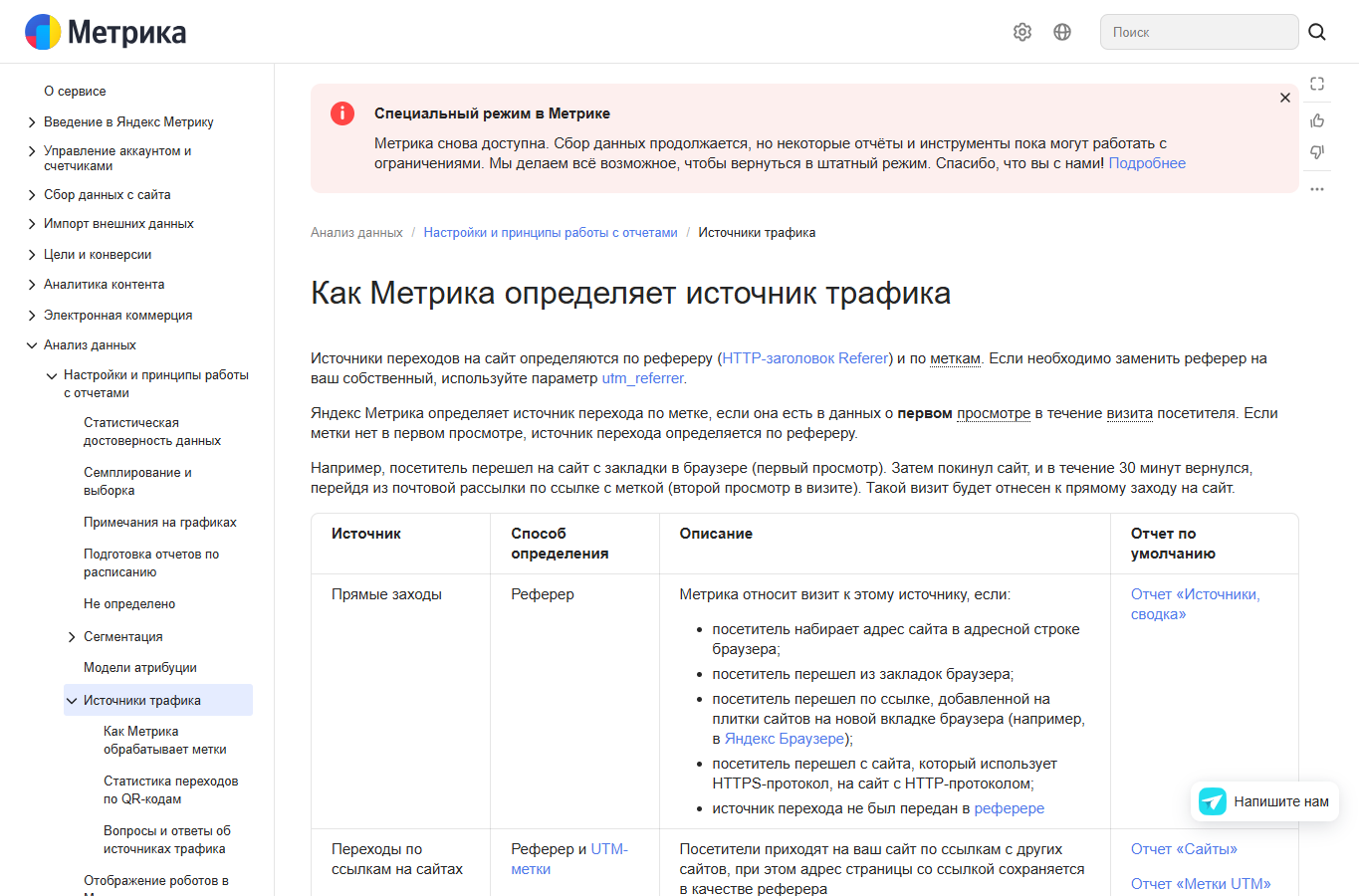Click the Метрика logo icon
Screen dimensions: 1359x896
(43, 32)
